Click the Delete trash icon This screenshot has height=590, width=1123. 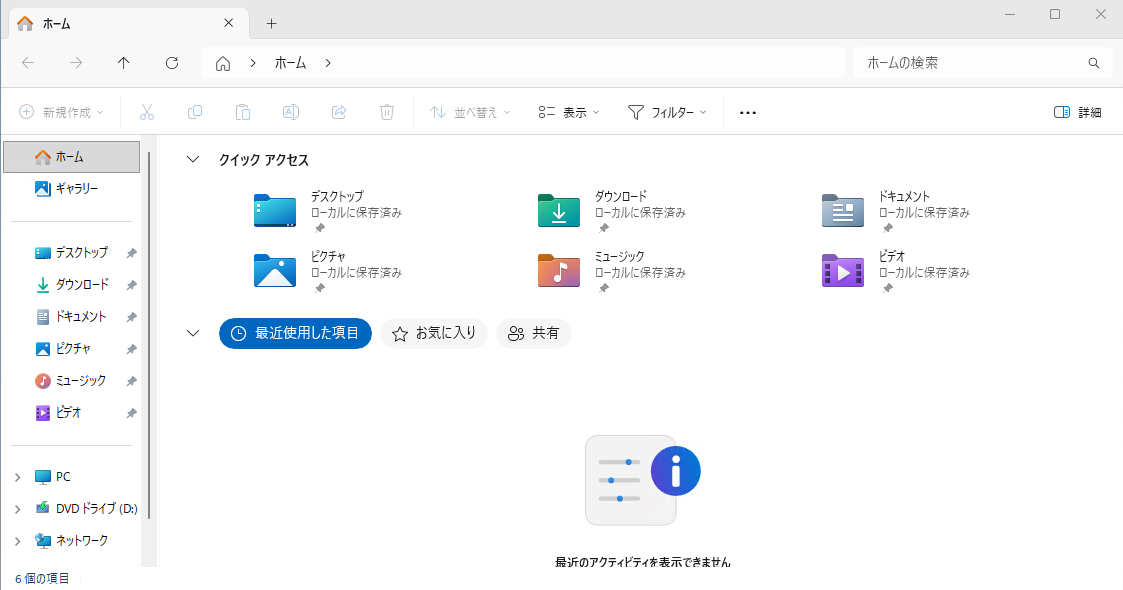[387, 112]
